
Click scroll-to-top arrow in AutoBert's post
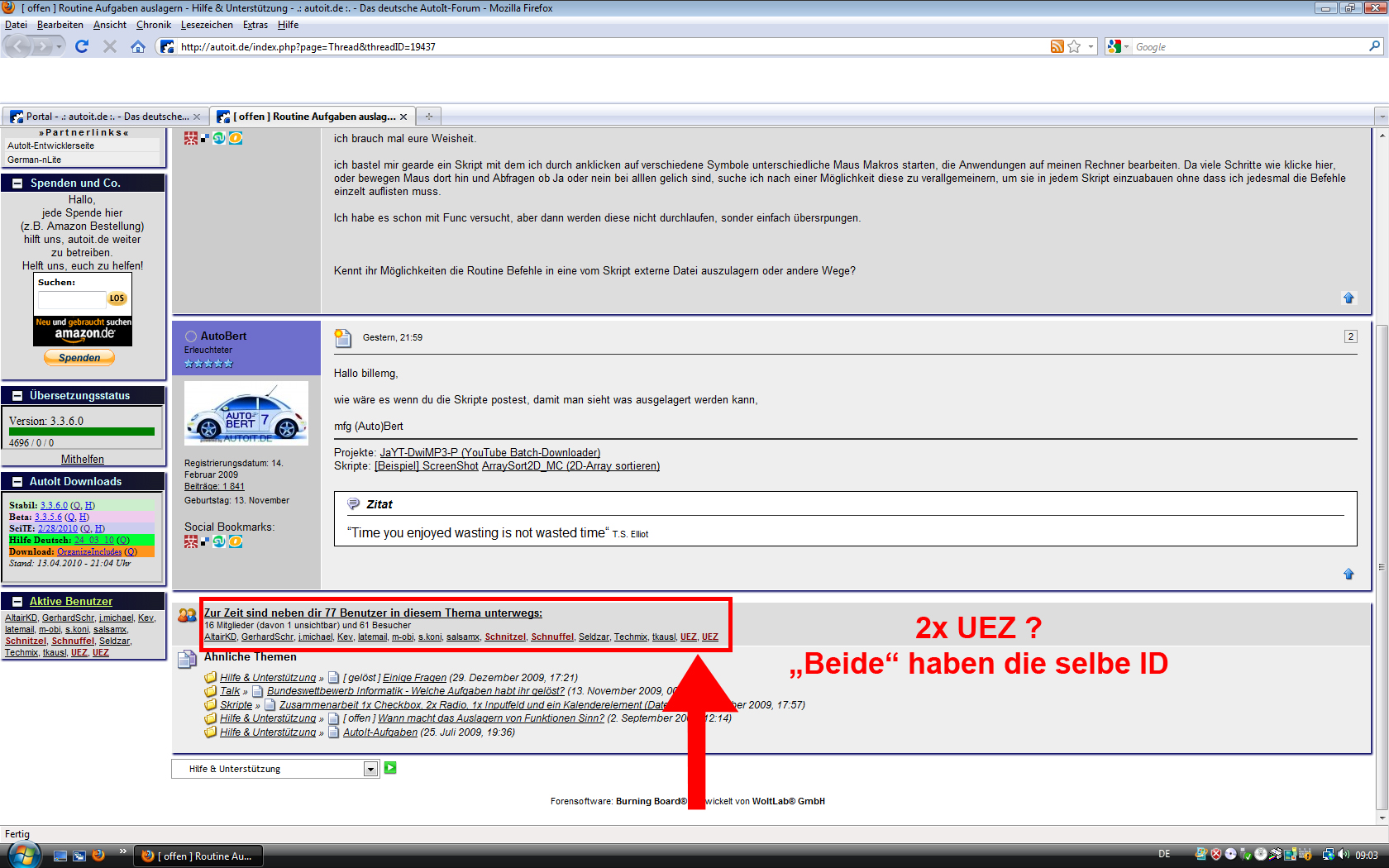coord(1348,574)
